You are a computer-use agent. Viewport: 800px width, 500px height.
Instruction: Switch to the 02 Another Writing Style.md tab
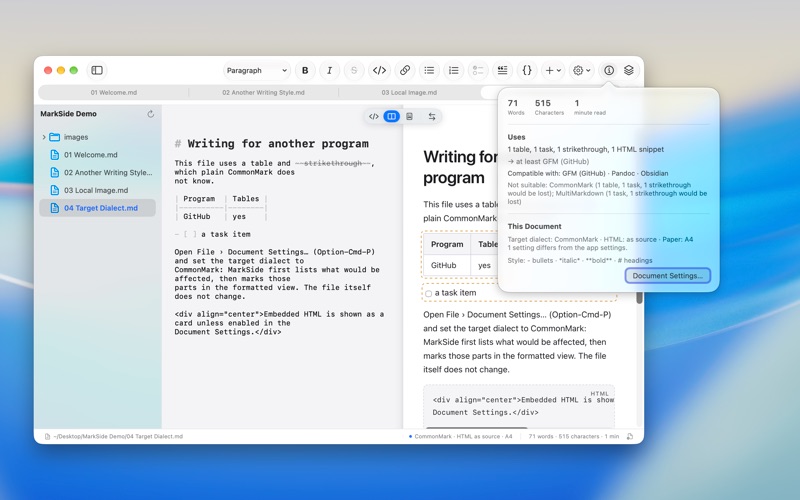pos(263,92)
